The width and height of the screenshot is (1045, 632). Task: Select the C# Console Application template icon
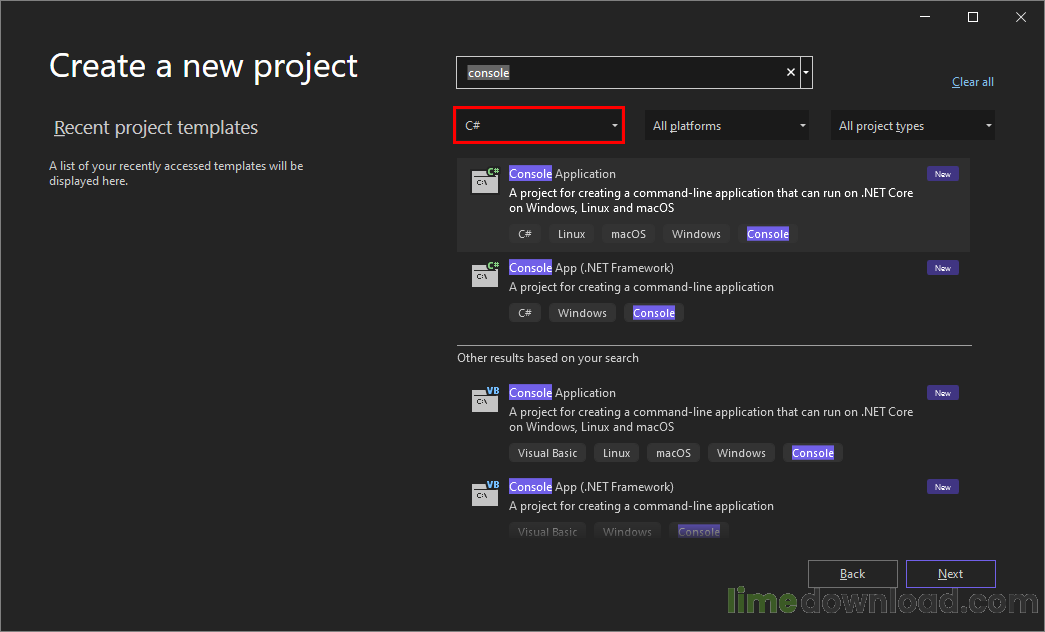(x=485, y=180)
